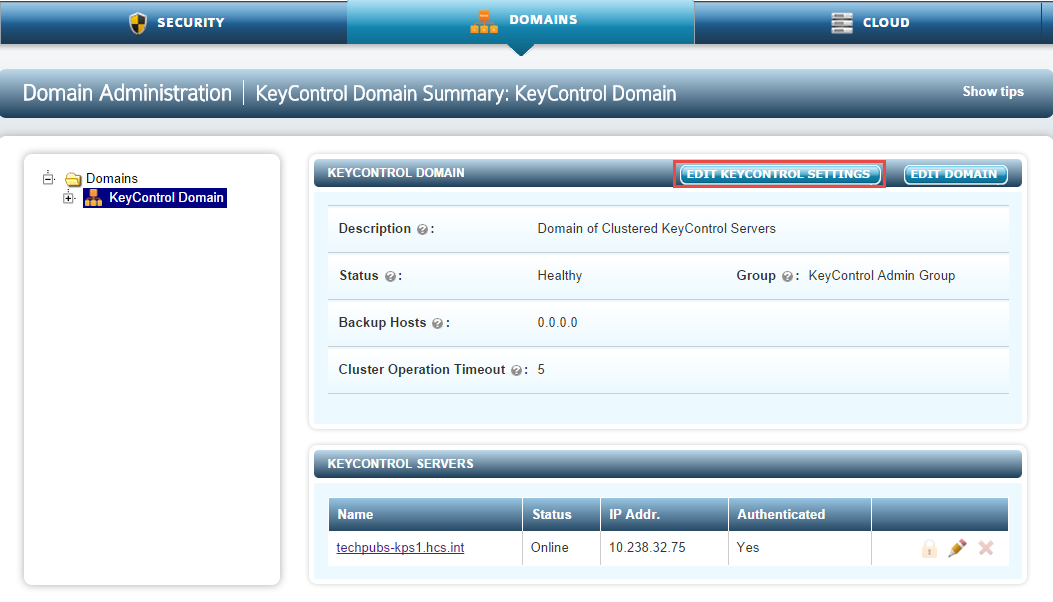Click the Authenticated value Yes
Viewport: 1053px width, 602px height.
coord(747,548)
